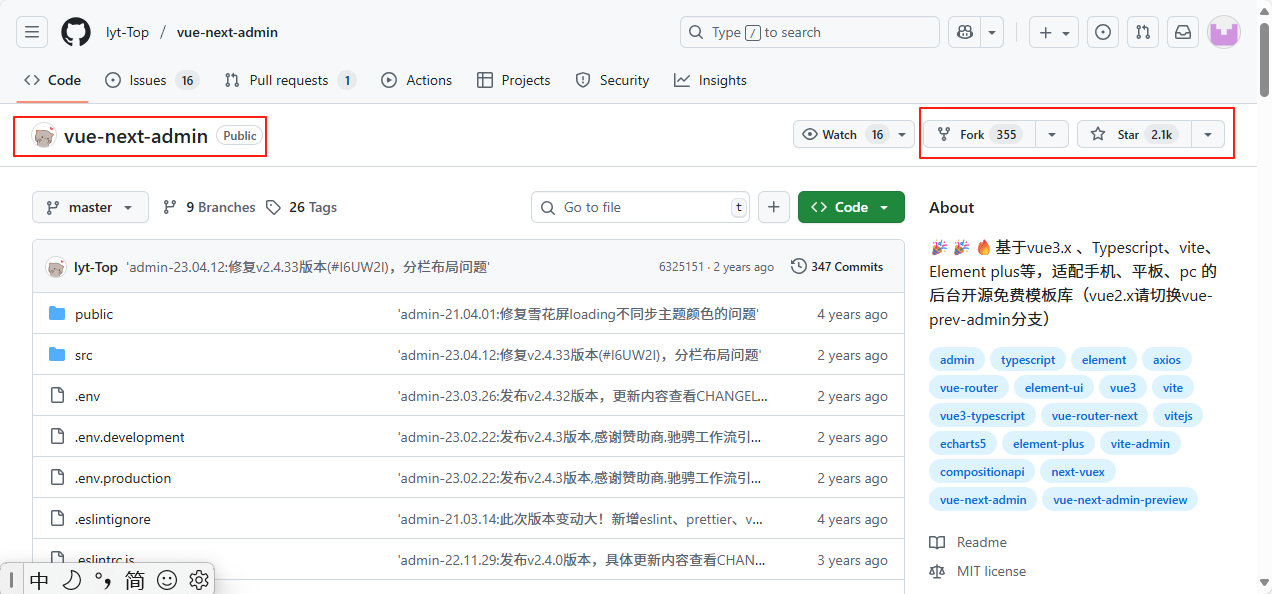
Task: Click the GitHub octocat logo
Action: 76,32
